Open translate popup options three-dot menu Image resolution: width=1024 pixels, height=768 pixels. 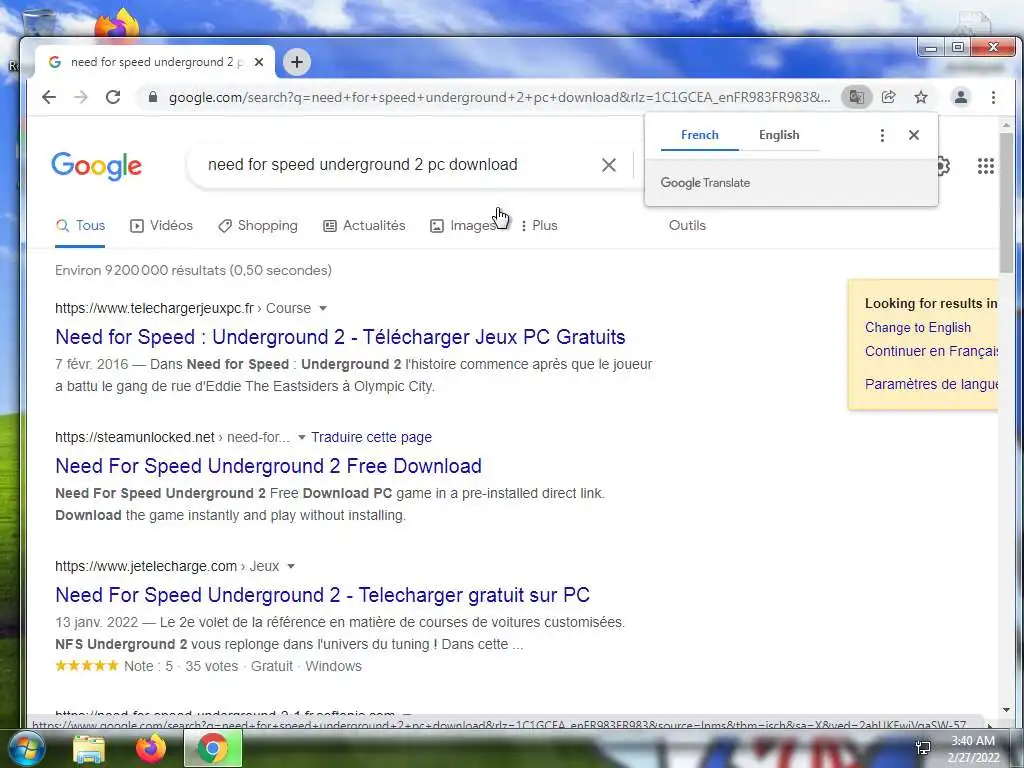pos(882,135)
